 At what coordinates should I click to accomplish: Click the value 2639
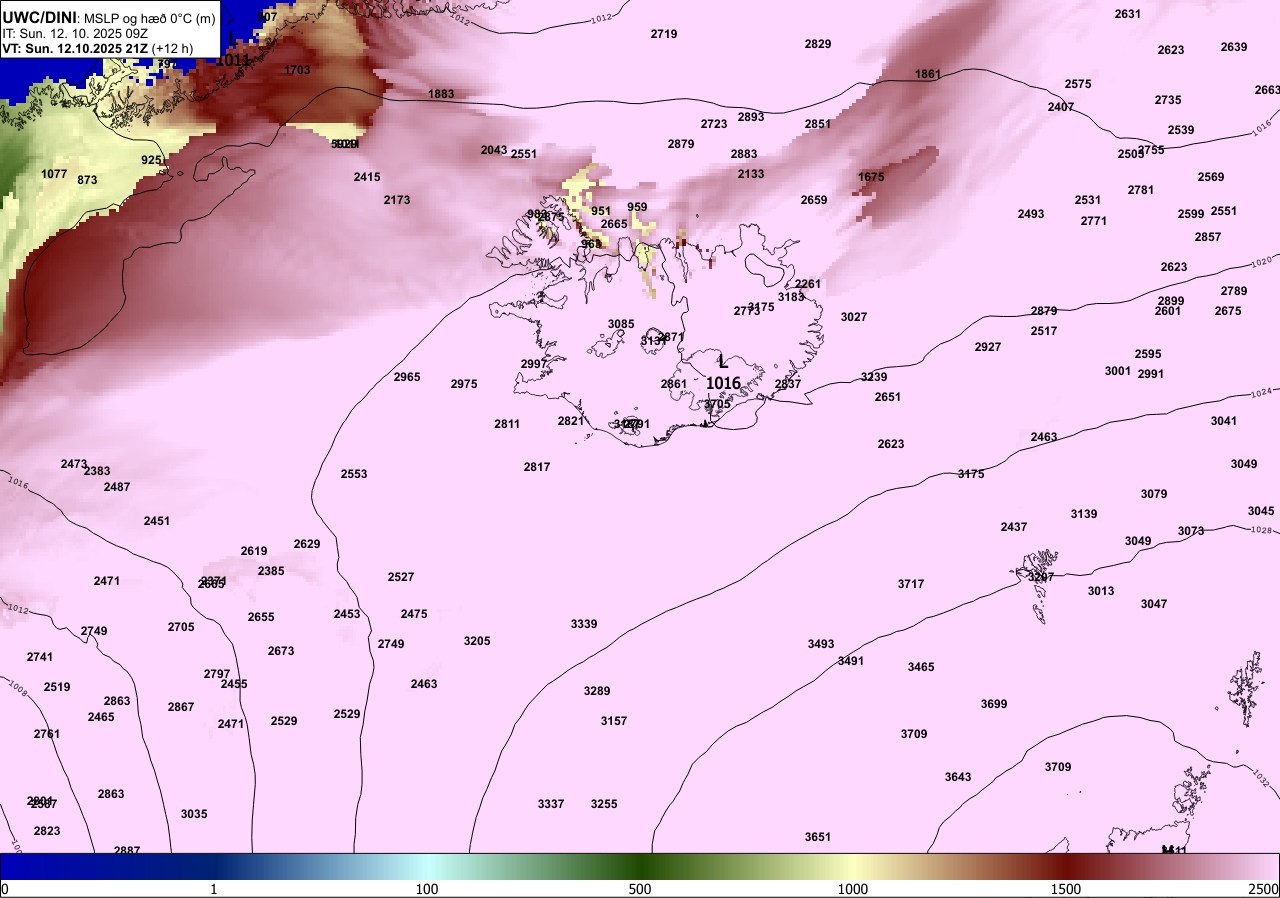click(x=1234, y=47)
